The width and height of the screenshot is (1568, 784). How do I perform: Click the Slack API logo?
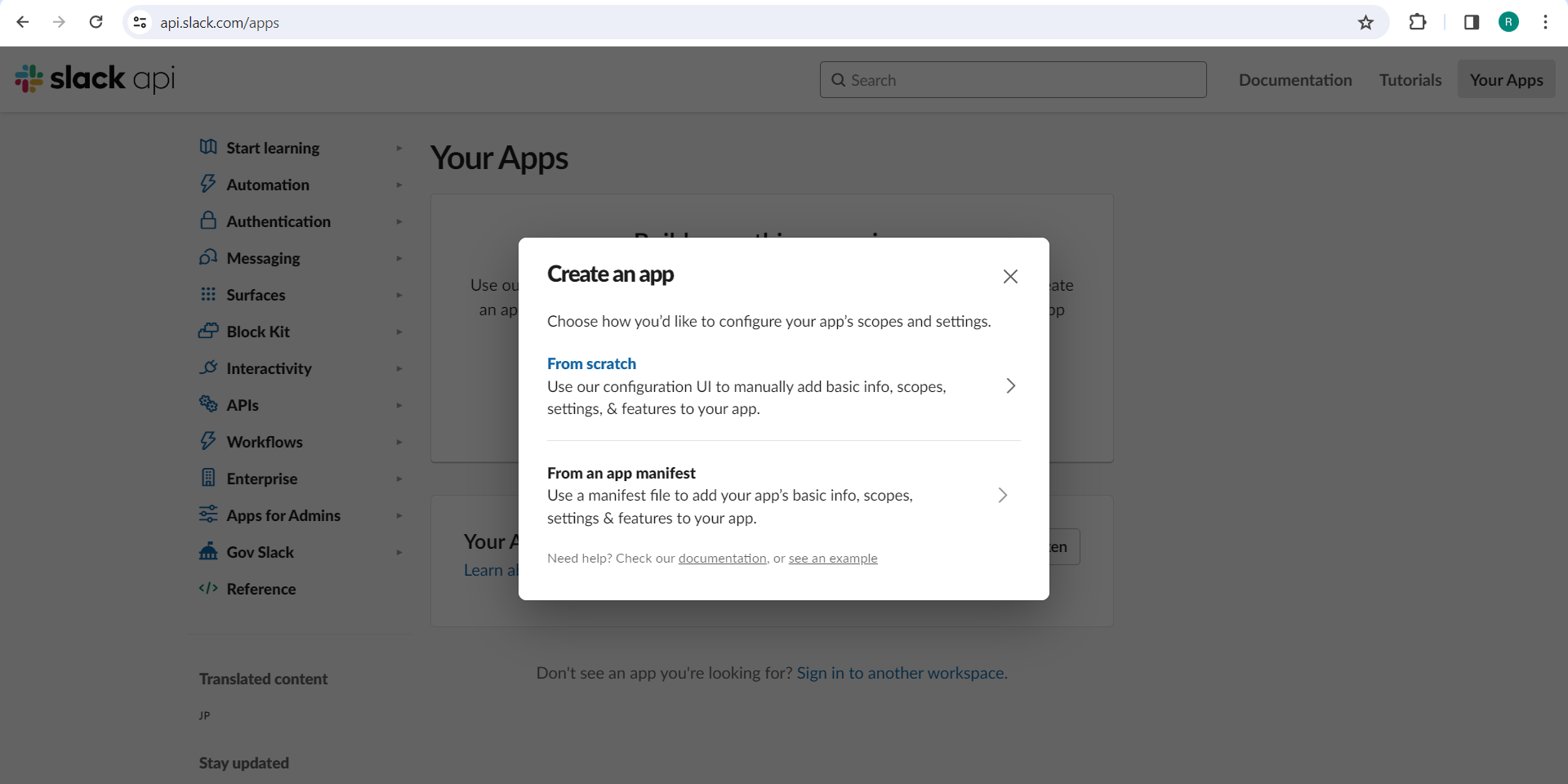[94, 78]
